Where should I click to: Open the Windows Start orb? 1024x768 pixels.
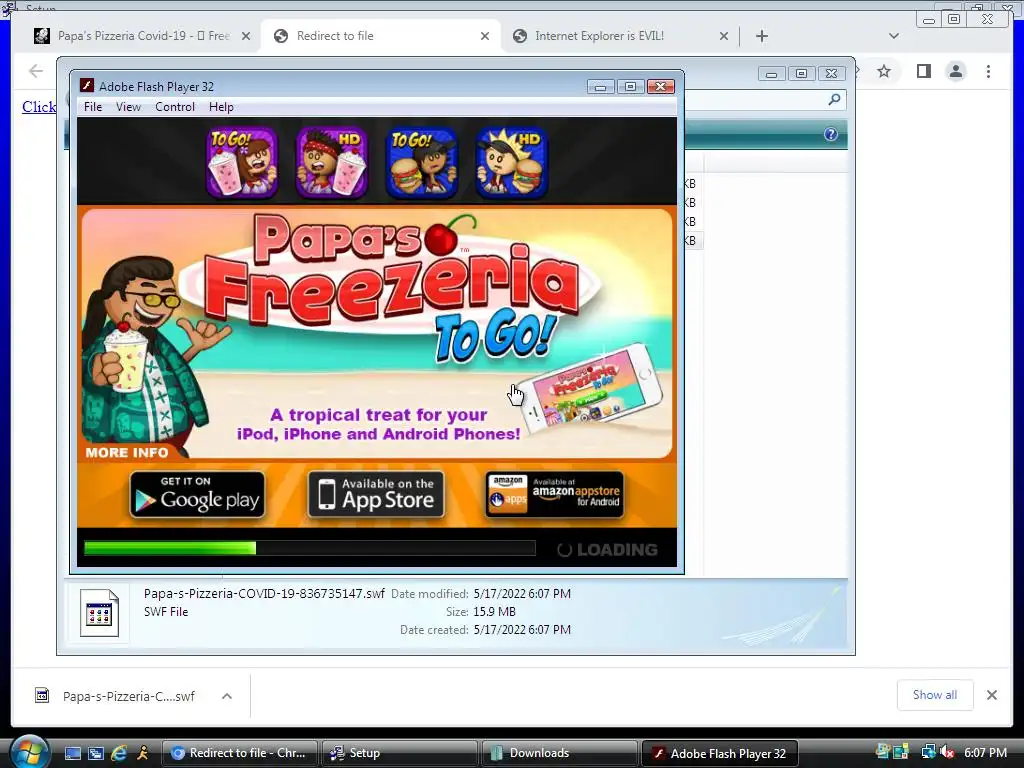(x=29, y=752)
